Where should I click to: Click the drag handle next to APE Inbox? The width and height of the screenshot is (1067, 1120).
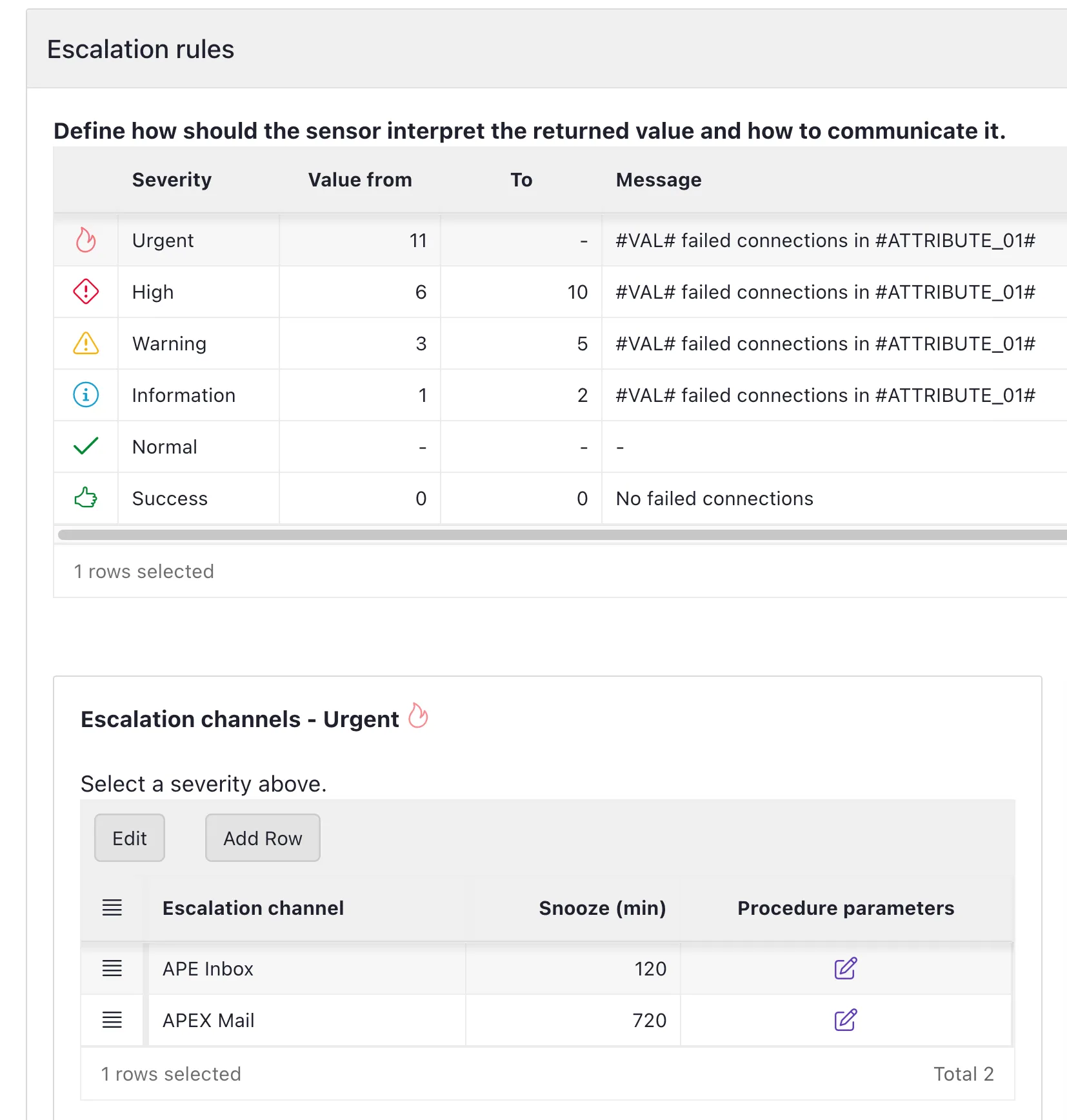pos(112,968)
